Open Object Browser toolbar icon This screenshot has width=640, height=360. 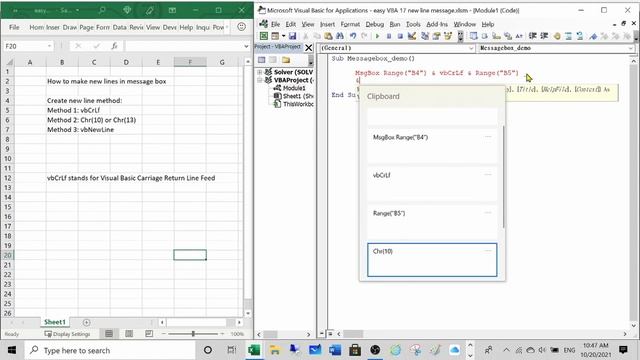coord(448,36)
